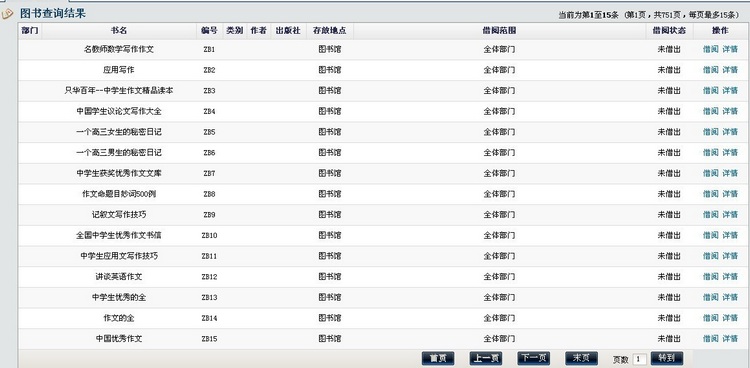
Task: Select the 存放地点 column header
Action: point(330,31)
